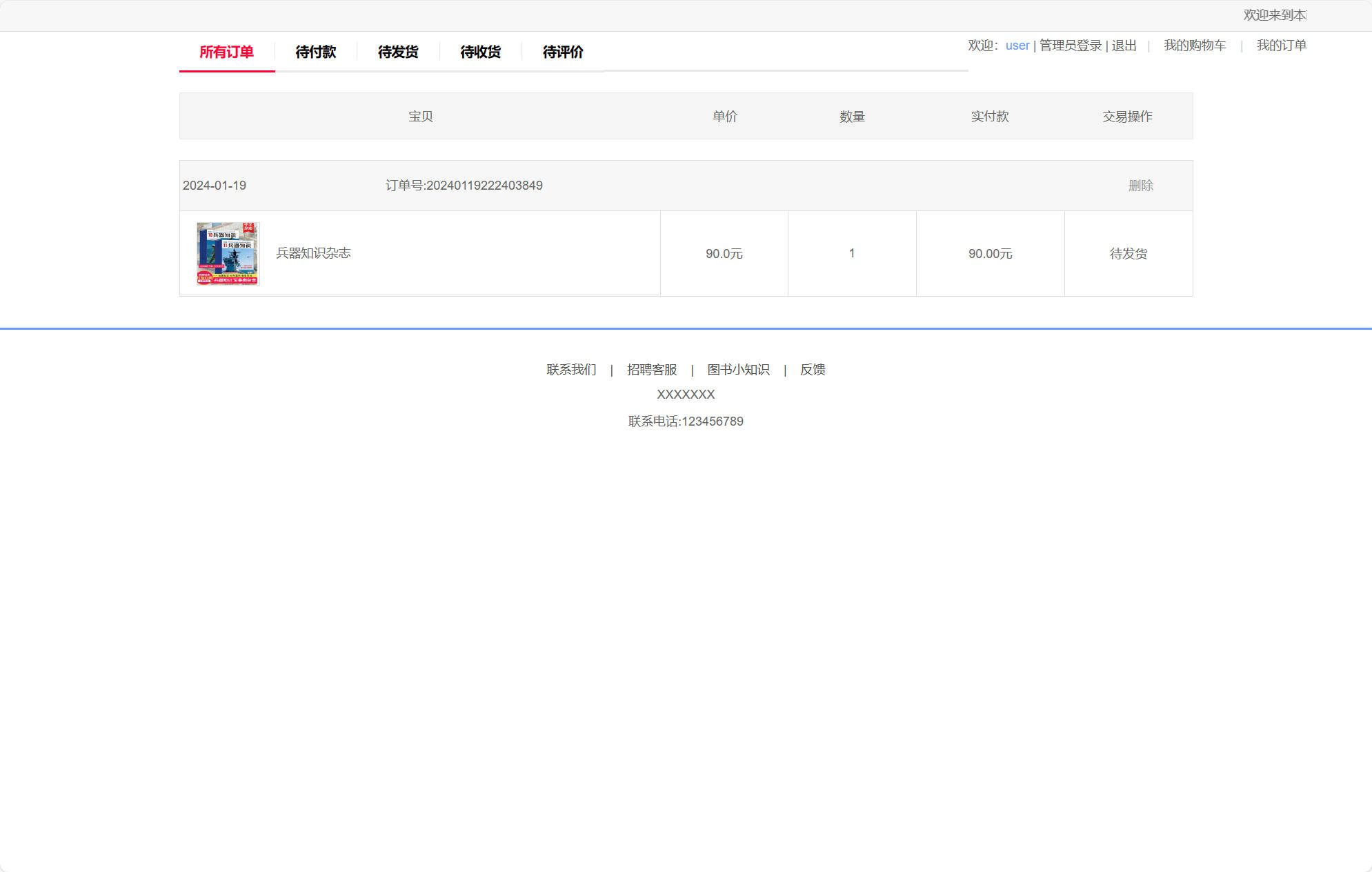Screen dimensions: 1372x872
Task: Click the 删除 link to delete the order
Action: [1142, 185]
